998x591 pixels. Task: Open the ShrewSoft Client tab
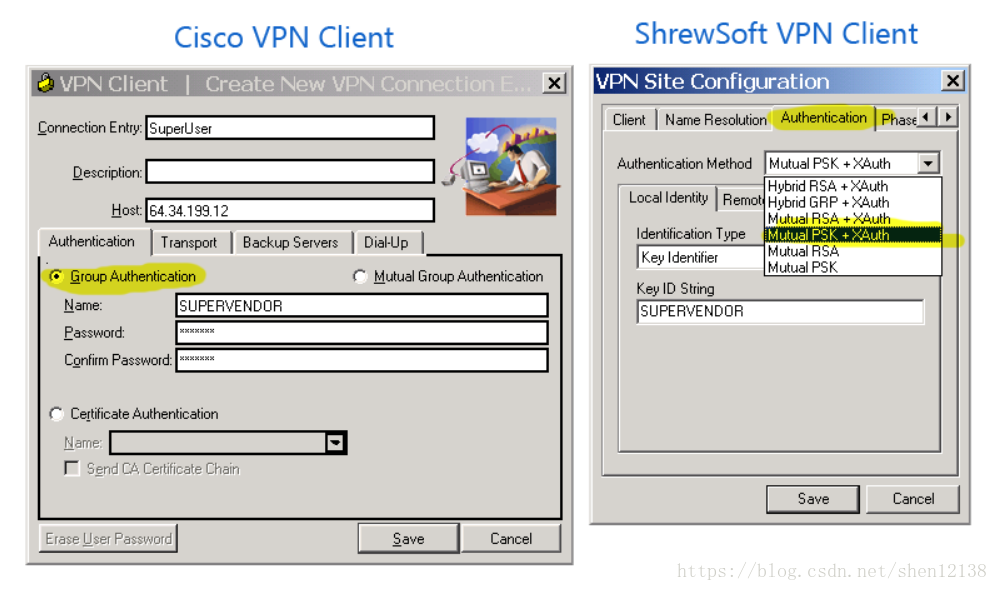[x=629, y=120]
